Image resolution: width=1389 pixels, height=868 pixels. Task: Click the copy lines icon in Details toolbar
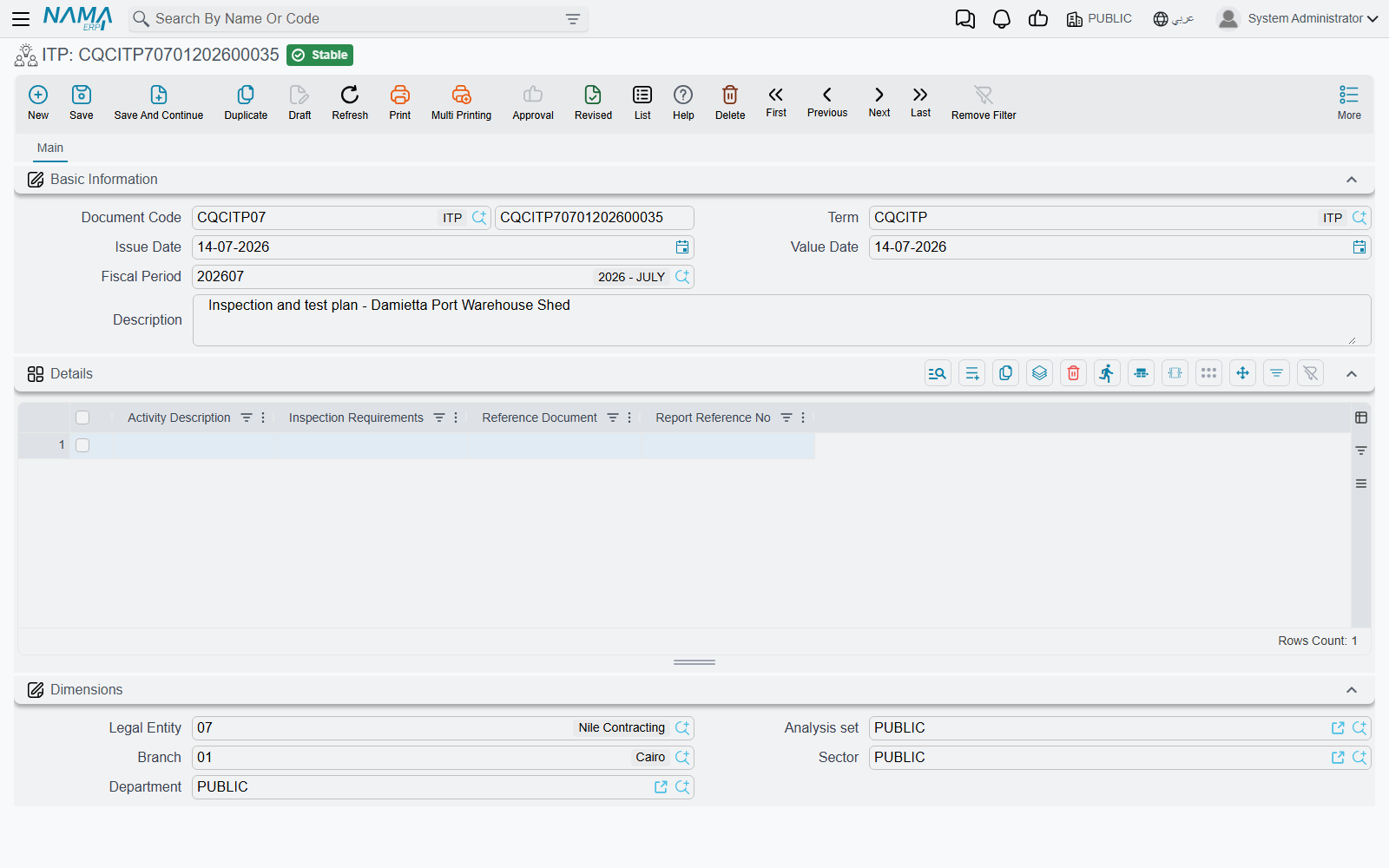pyautogui.click(x=1005, y=373)
